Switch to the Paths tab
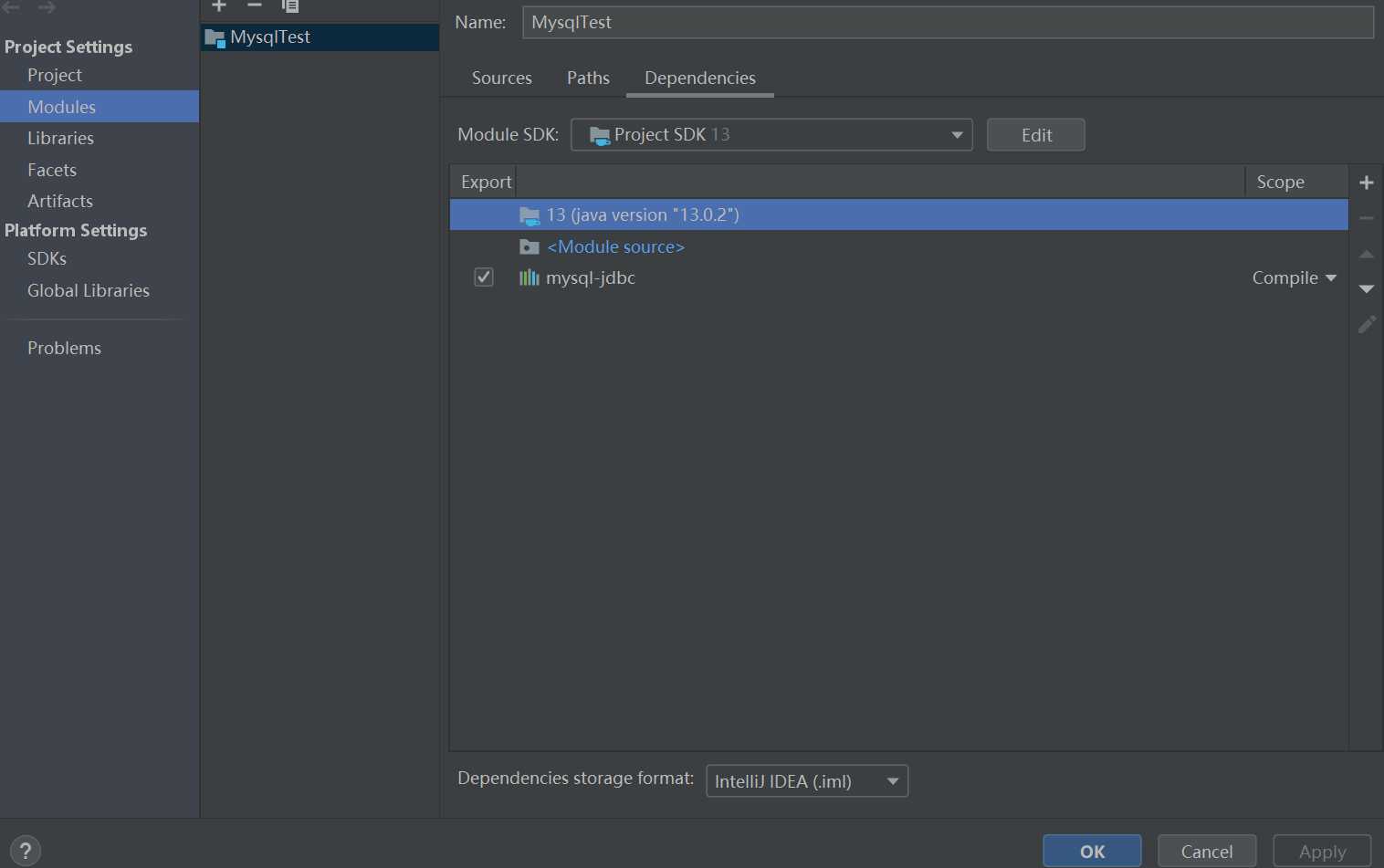 [x=588, y=78]
